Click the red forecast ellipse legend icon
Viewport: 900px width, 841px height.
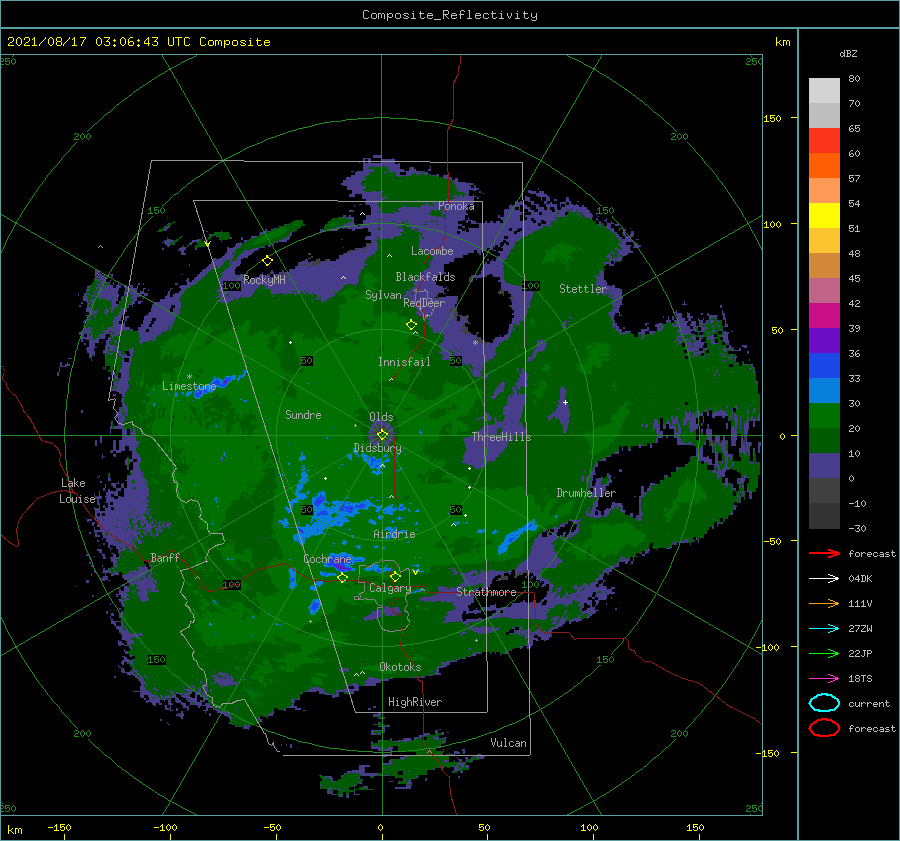(x=824, y=728)
